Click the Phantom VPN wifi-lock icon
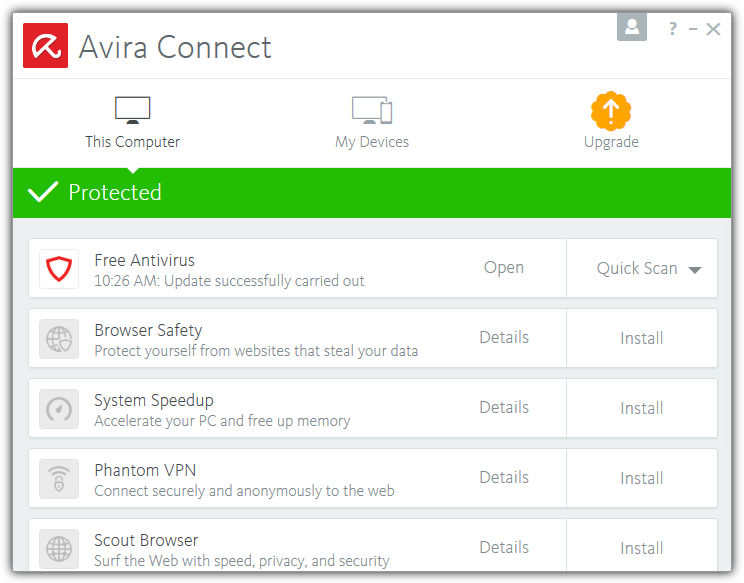744x583 pixels. click(x=59, y=479)
